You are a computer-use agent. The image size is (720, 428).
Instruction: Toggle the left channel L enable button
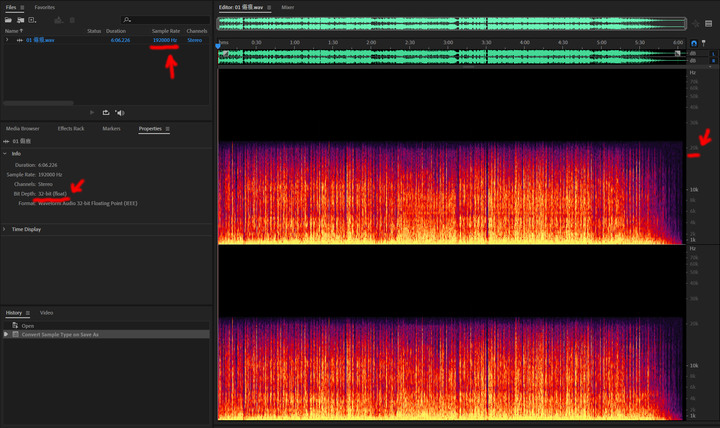click(713, 54)
